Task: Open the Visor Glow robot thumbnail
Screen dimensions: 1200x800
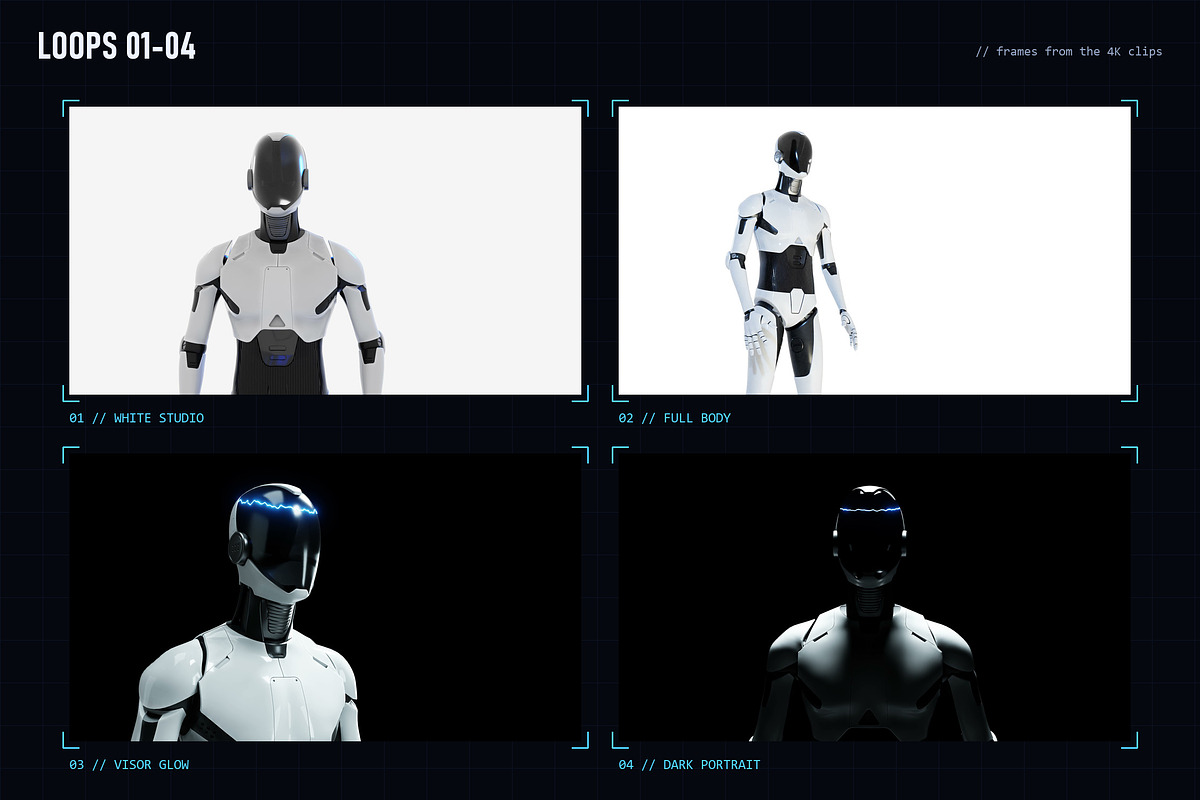Action: pyautogui.click(x=325, y=597)
